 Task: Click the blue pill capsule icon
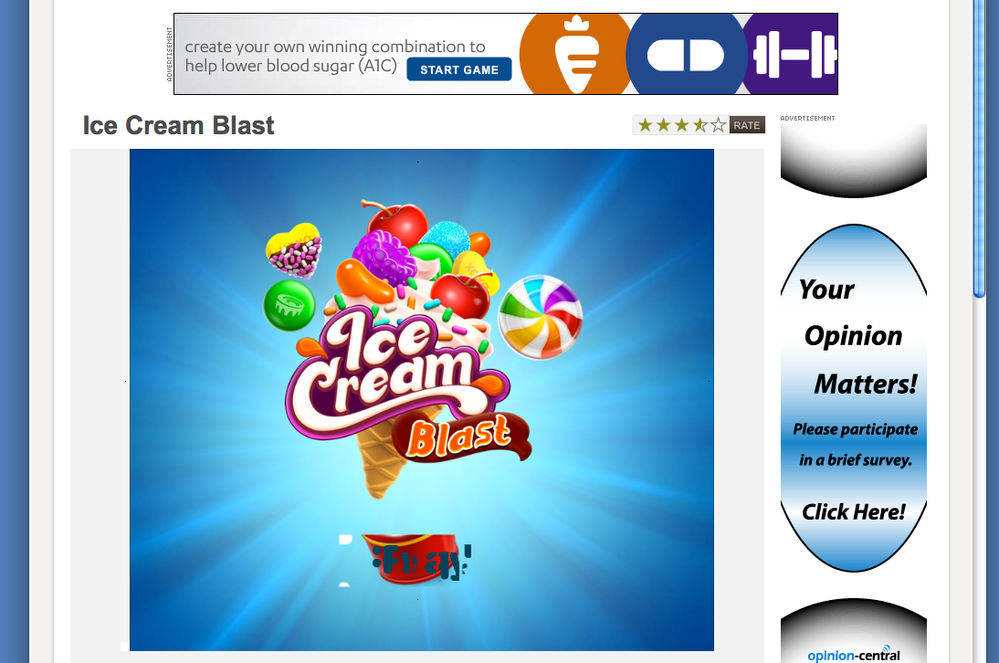click(686, 55)
